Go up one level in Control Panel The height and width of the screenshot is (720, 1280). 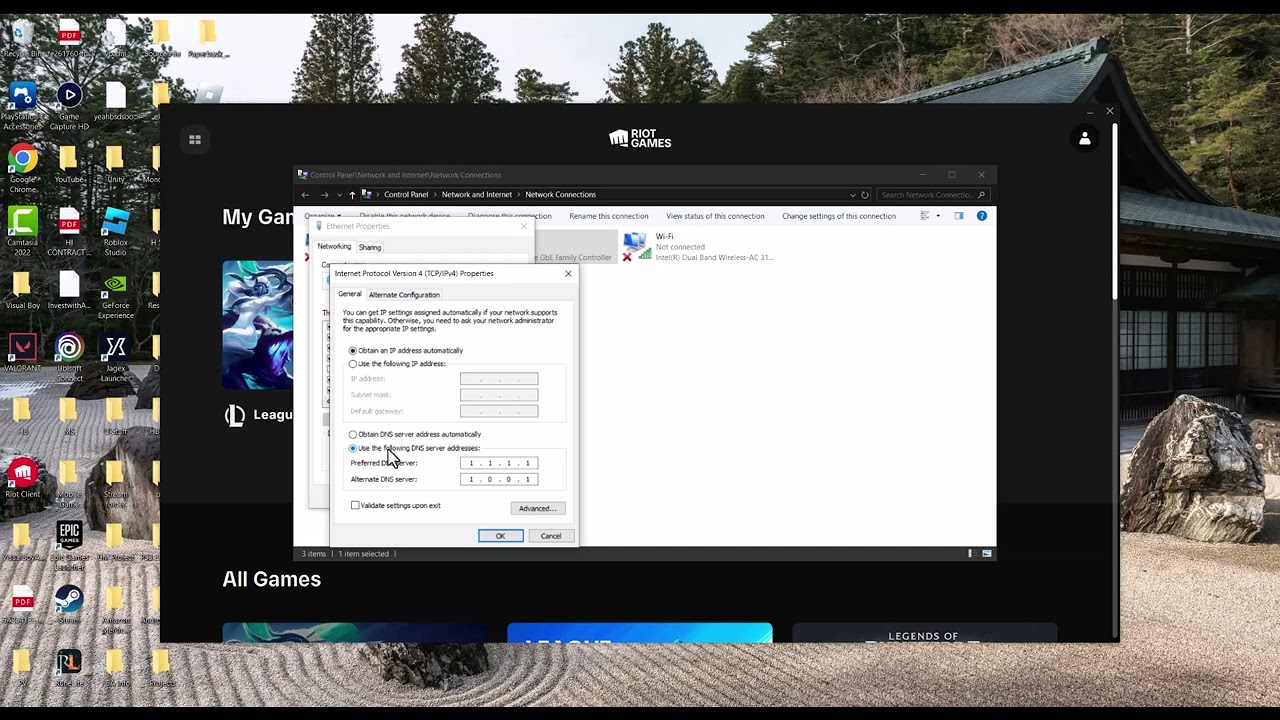(352, 195)
